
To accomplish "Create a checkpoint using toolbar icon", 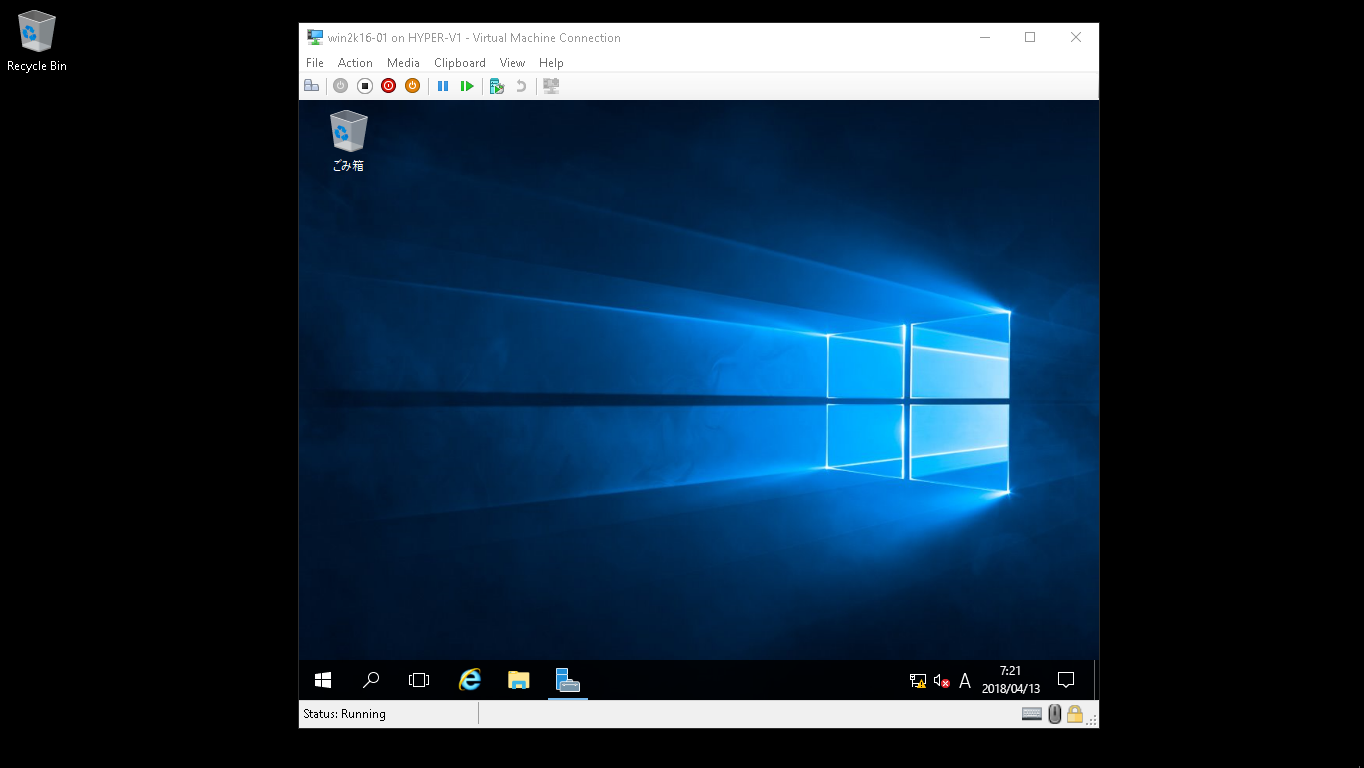I will [496, 86].
